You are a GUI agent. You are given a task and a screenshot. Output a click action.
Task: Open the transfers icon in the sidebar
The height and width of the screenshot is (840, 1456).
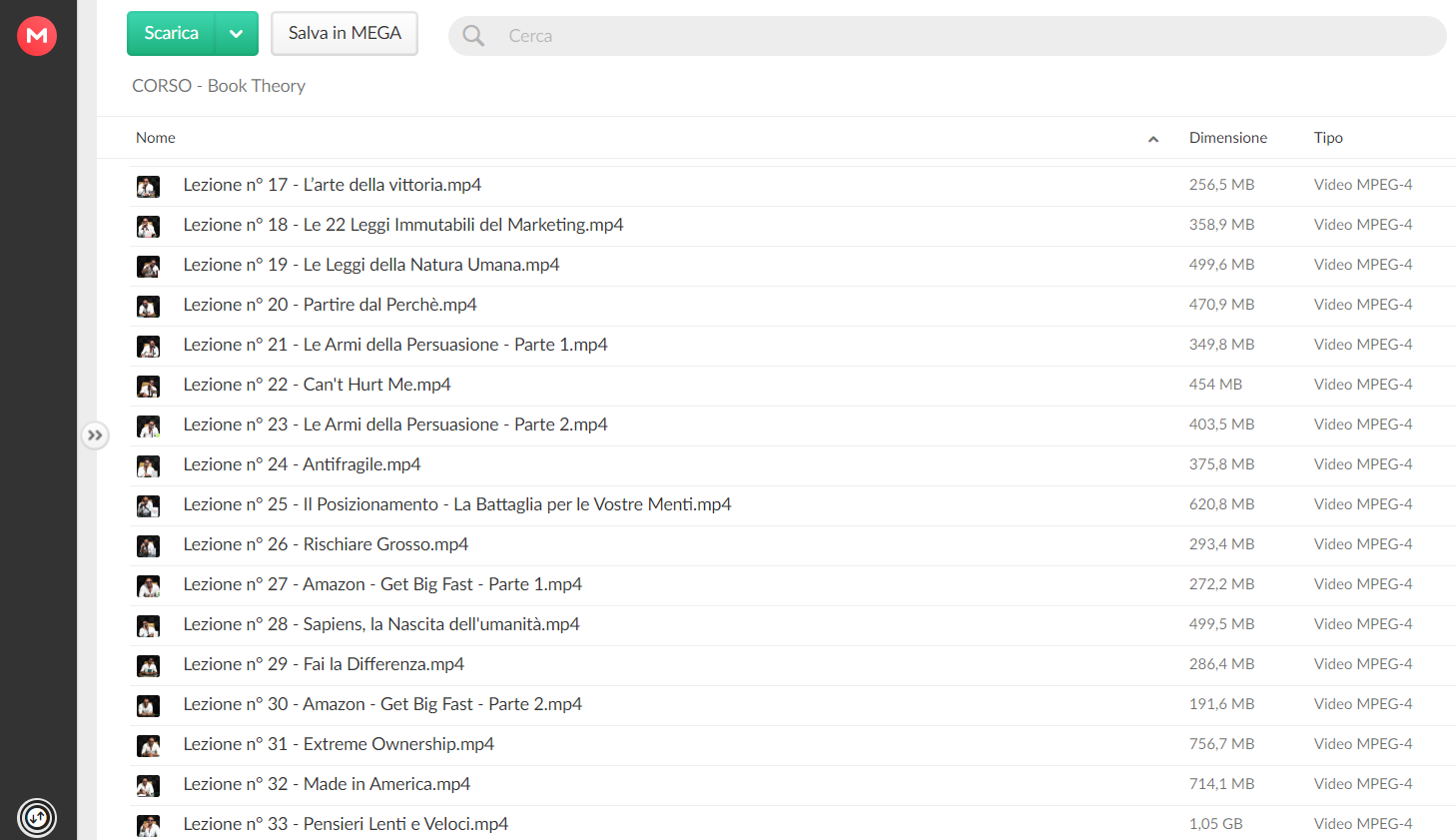[37, 819]
